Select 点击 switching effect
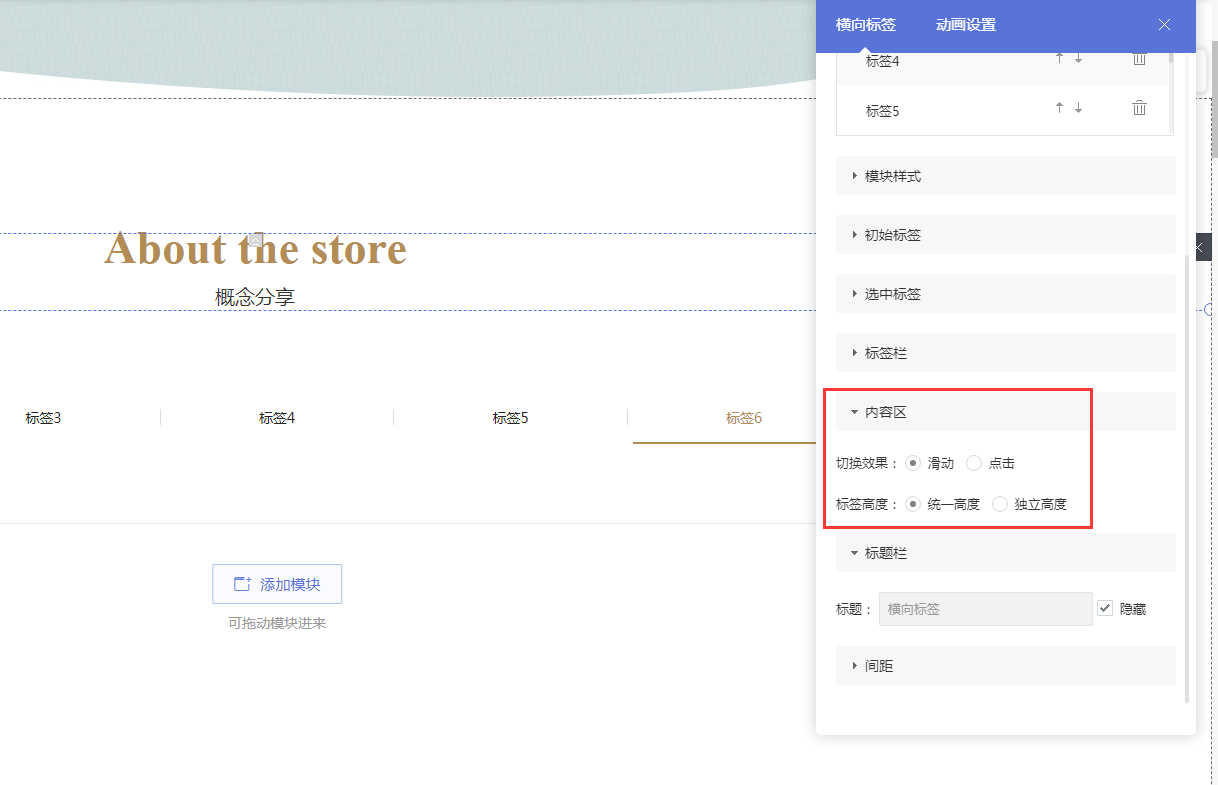This screenshot has height=785, width=1218. [x=974, y=463]
